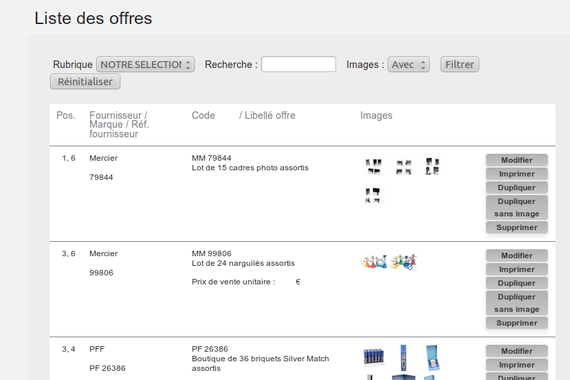Duplicate the MM 99806 narguilés offer
The width and height of the screenshot is (570, 380).
[517, 283]
